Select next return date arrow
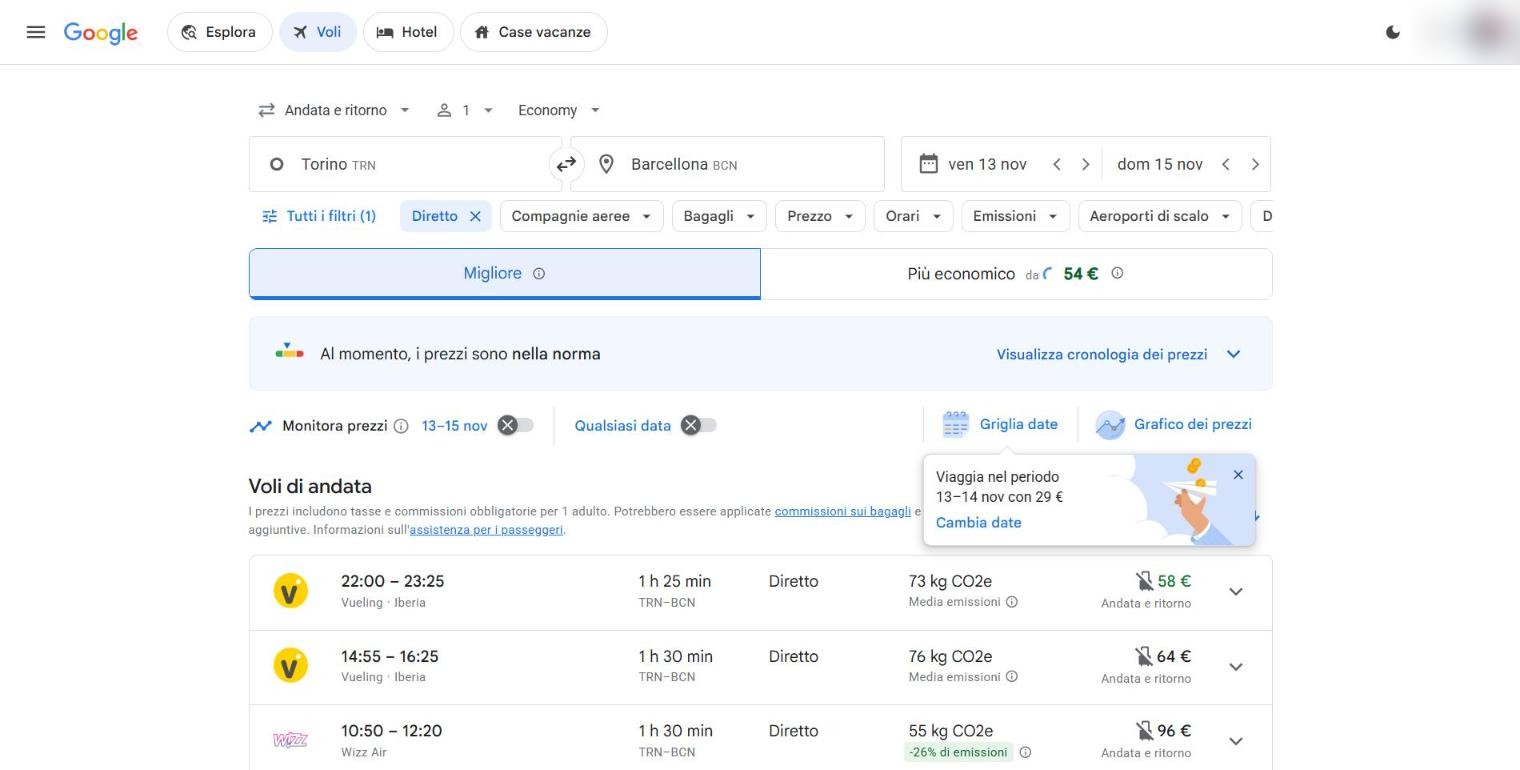Image resolution: width=1520 pixels, height=770 pixels. pos(1255,164)
